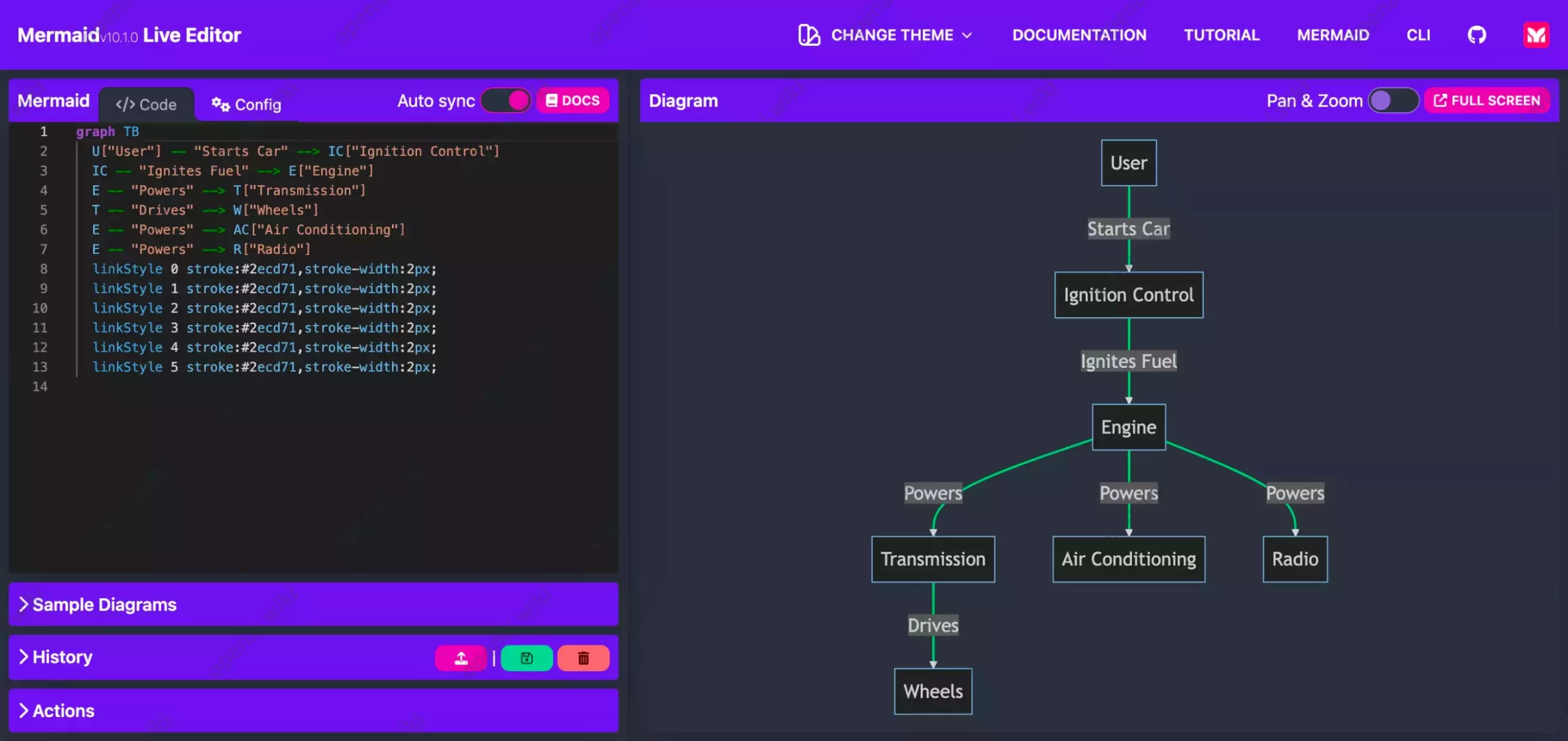The image size is (1568, 741).
Task: Click the Ignites Fuel edge label
Action: click(1128, 361)
